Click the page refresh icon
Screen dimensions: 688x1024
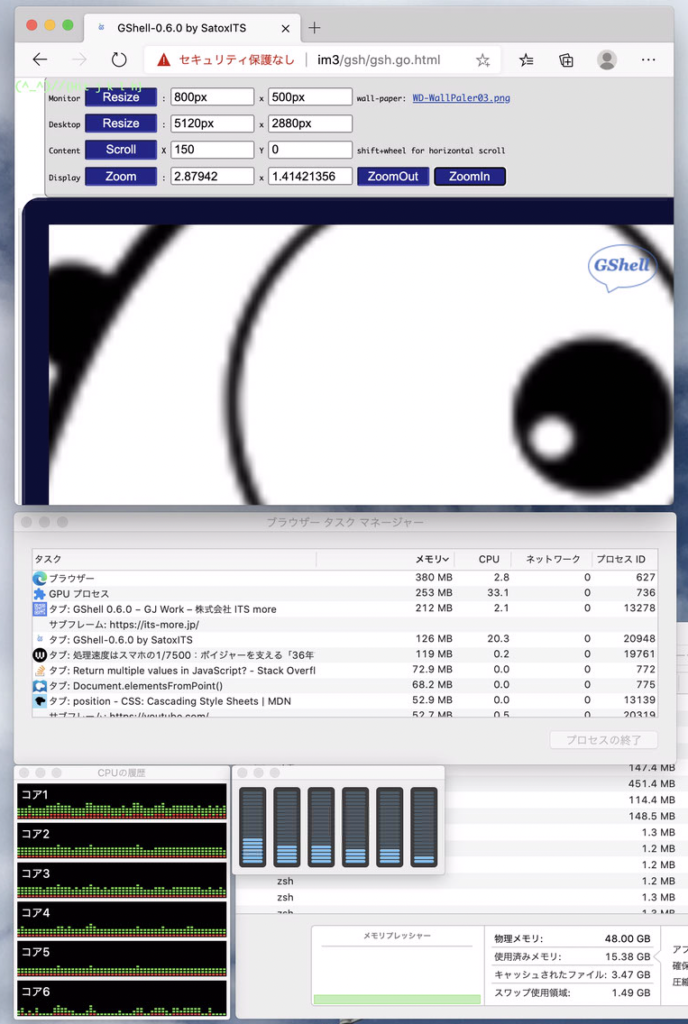coord(119,60)
